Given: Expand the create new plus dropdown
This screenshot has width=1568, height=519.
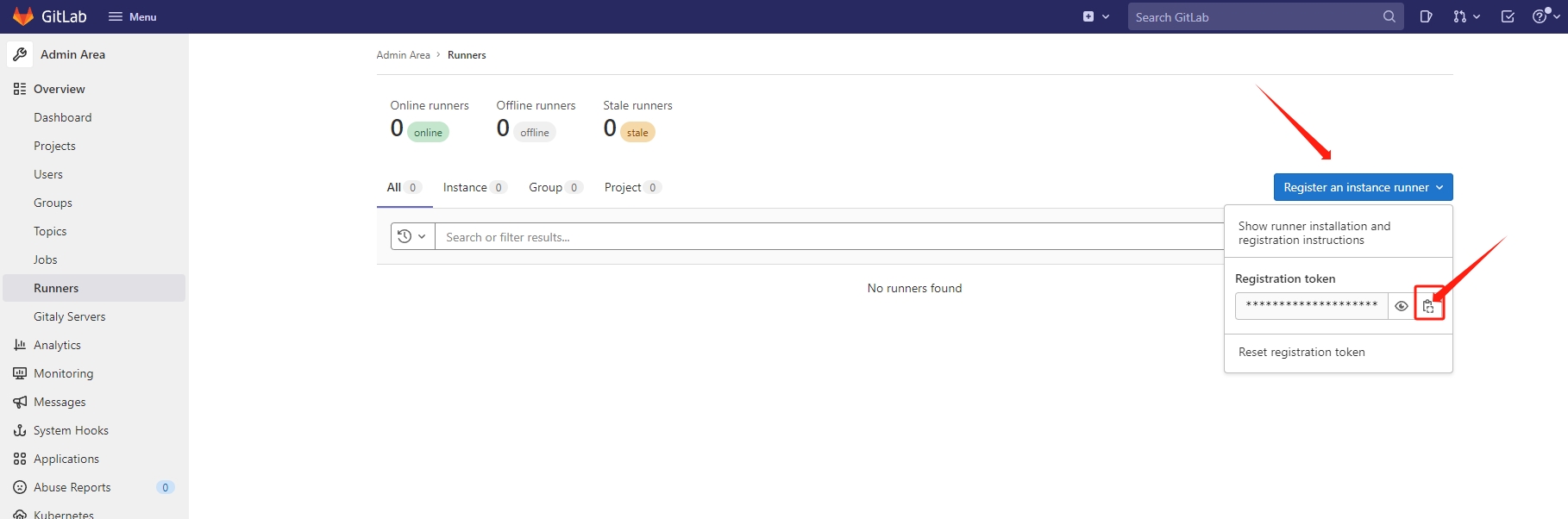Looking at the screenshot, I should click(x=1095, y=16).
